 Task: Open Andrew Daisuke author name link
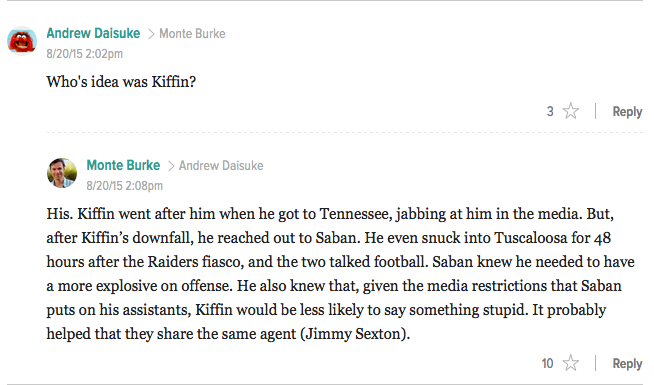93,33
